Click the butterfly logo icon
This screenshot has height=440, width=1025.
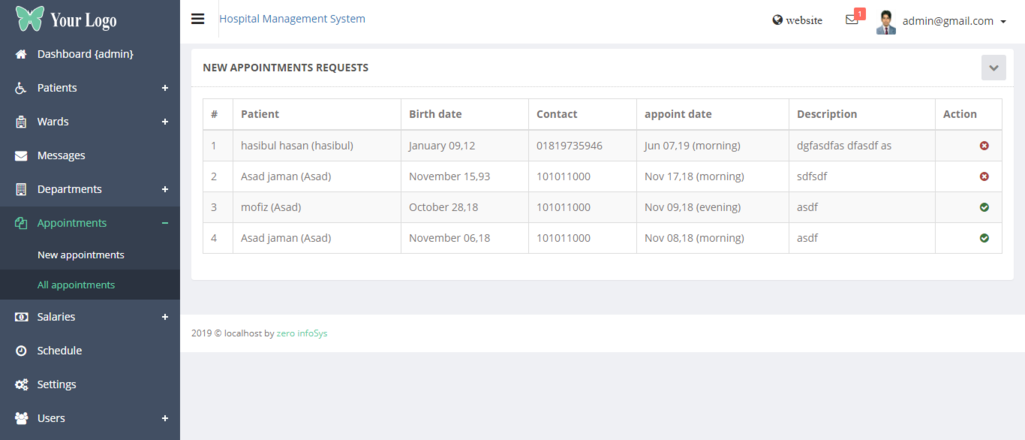(30, 19)
